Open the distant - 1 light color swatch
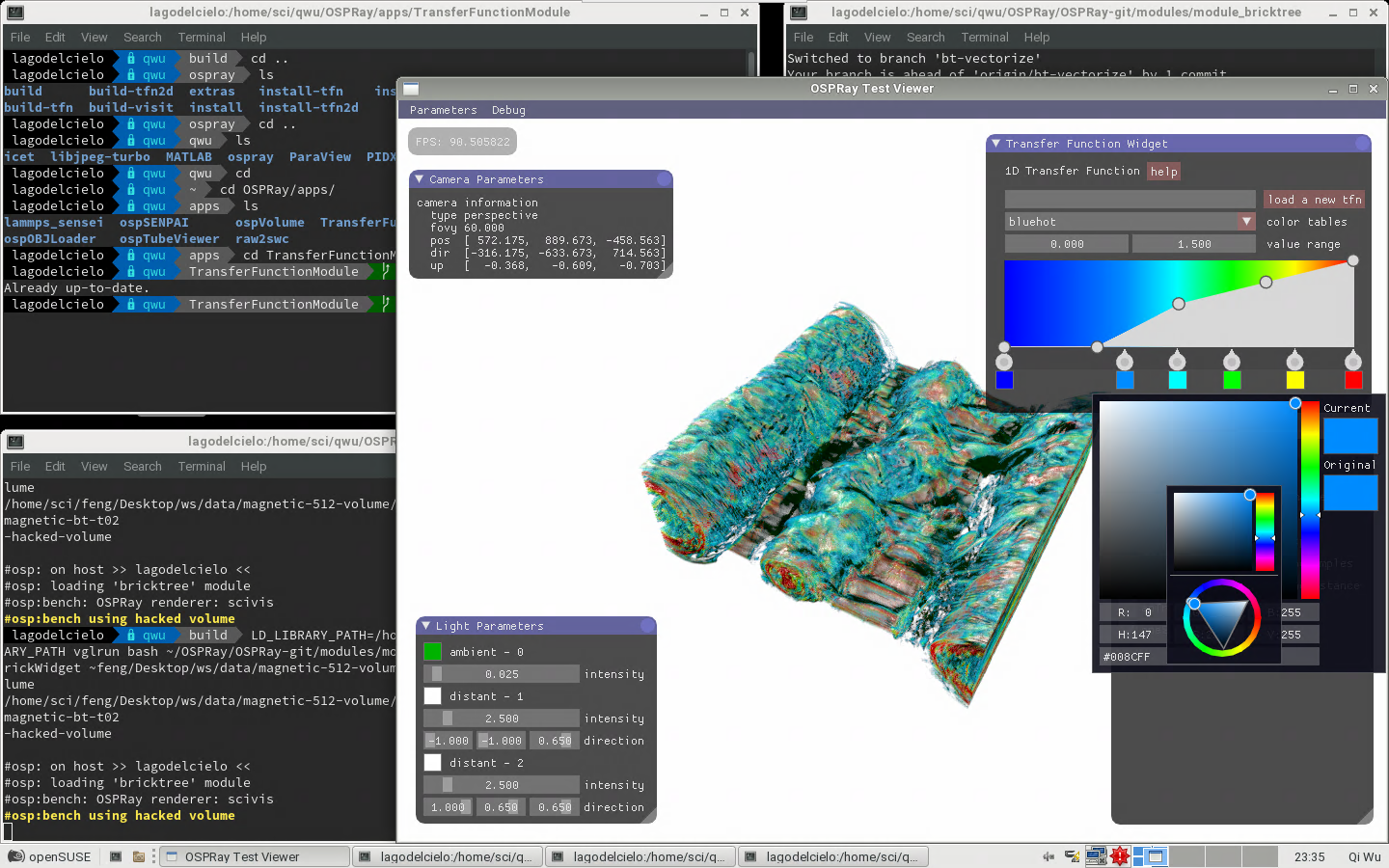The height and width of the screenshot is (868, 1389). (x=432, y=696)
